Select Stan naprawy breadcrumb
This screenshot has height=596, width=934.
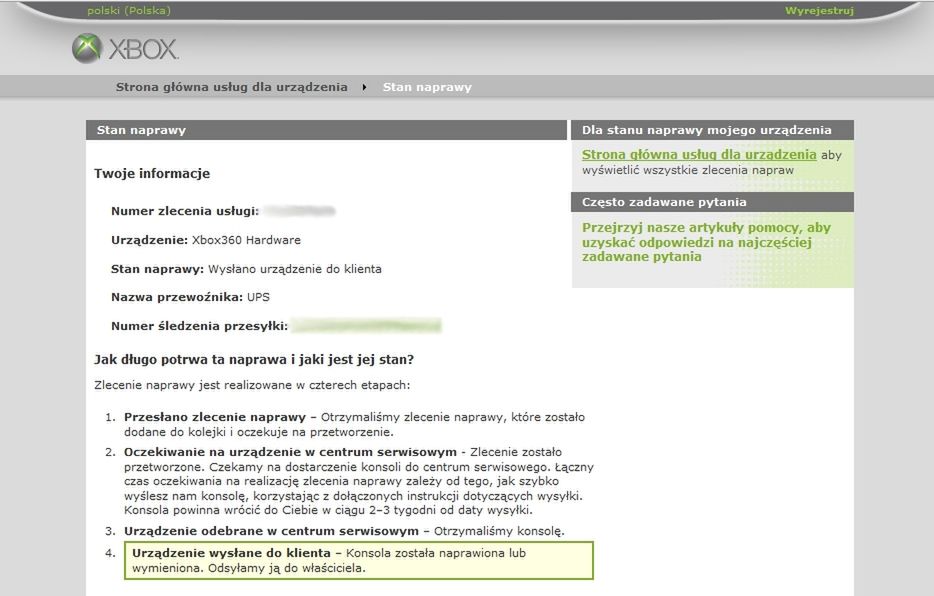coord(427,87)
